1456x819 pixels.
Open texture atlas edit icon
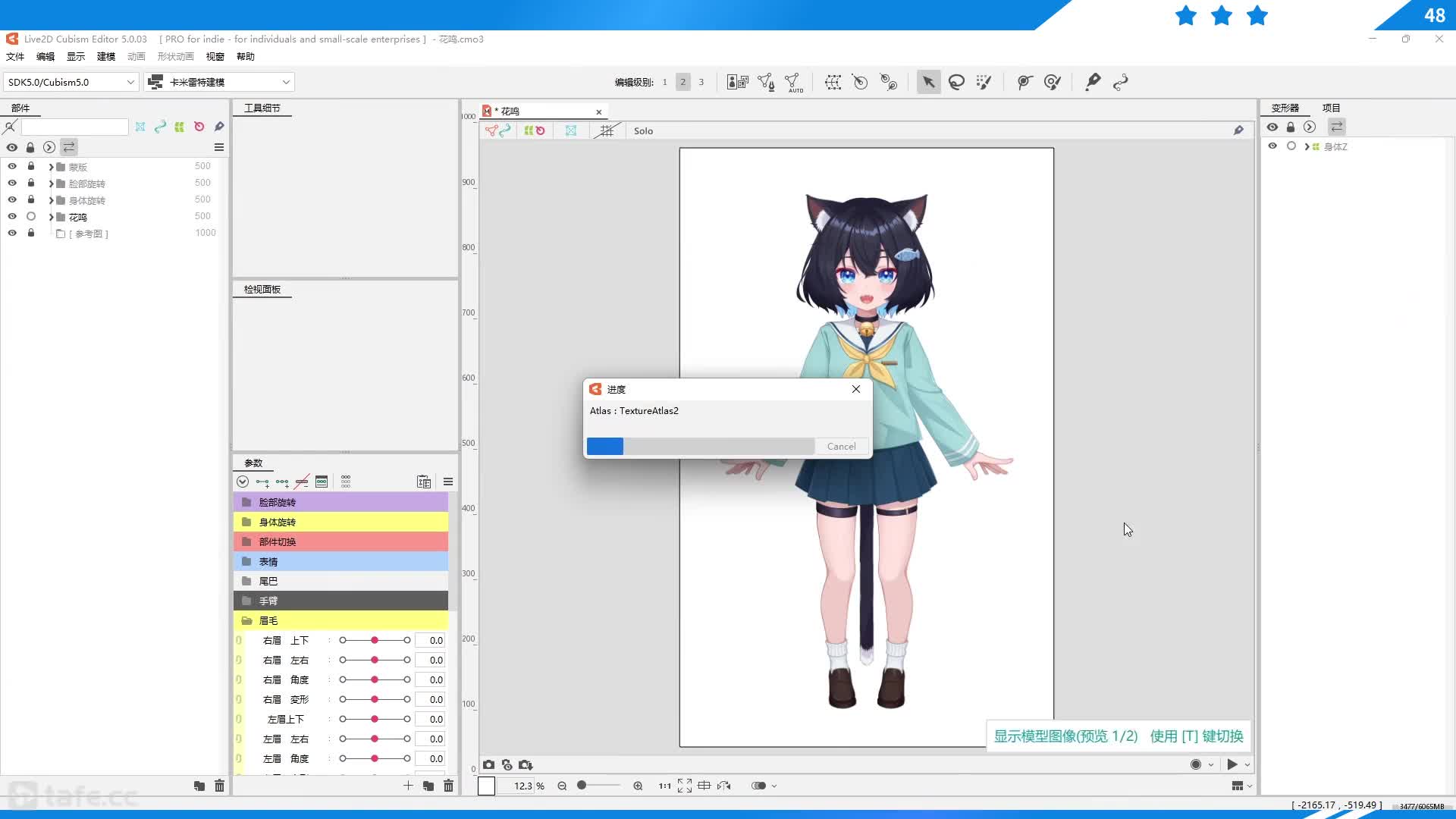pos(737,82)
